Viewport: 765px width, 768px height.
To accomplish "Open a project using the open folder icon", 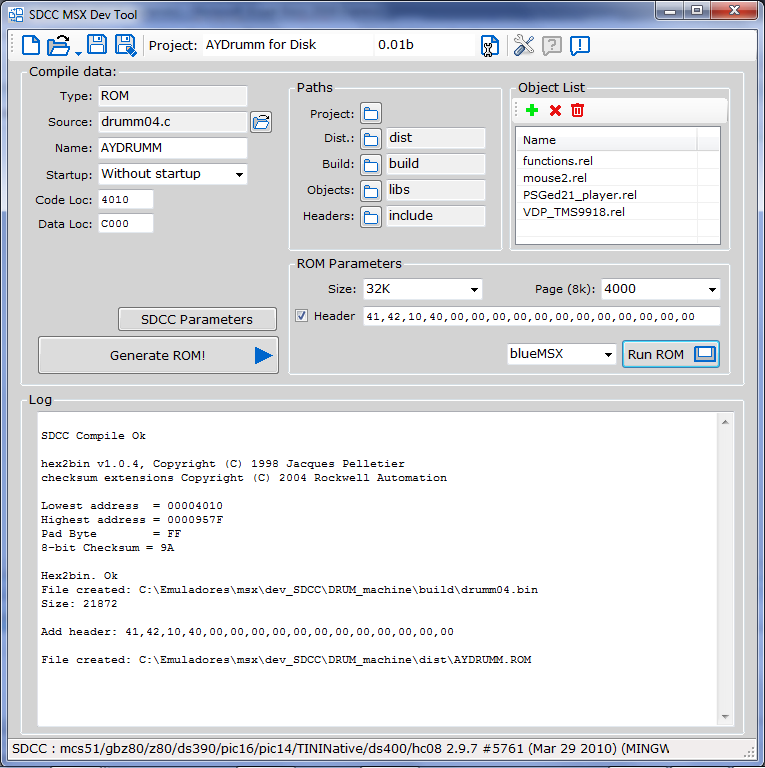I will click(x=58, y=45).
